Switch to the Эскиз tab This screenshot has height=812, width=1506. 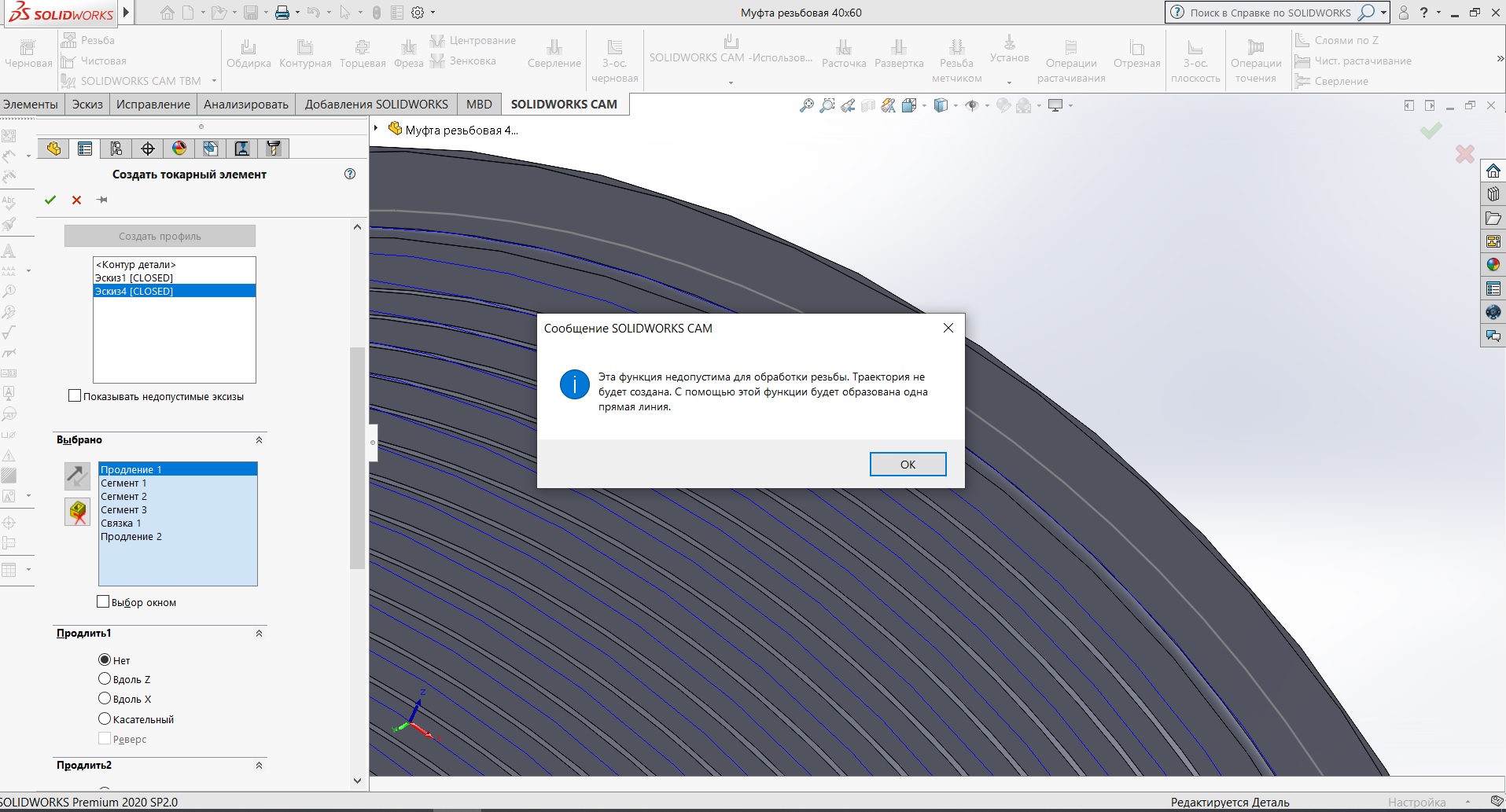(87, 105)
